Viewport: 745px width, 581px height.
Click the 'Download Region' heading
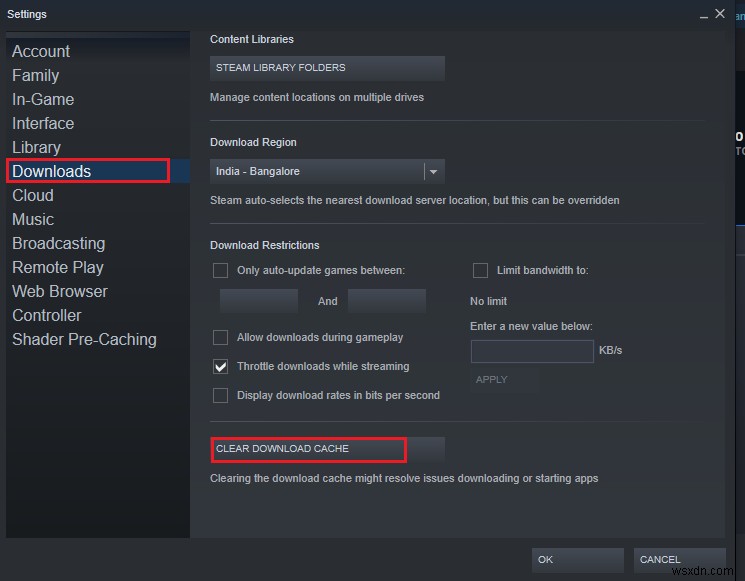(x=253, y=143)
